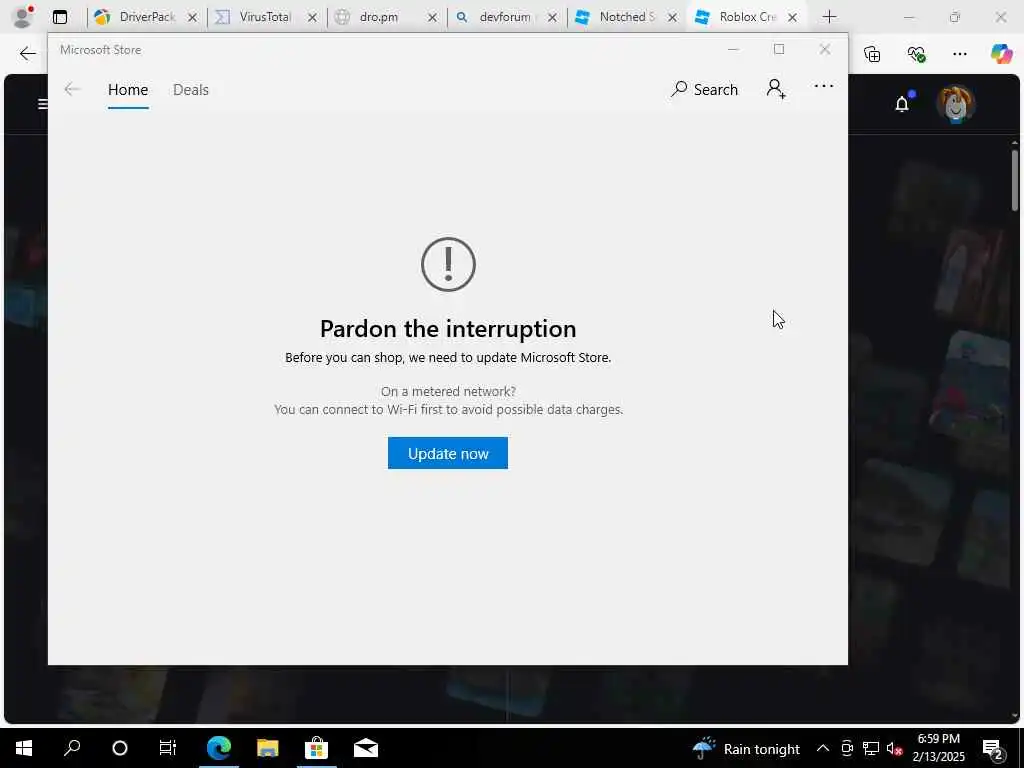The width and height of the screenshot is (1024, 768).
Task: Minimize the Microsoft Store window
Action: click(x=733, y=50)
